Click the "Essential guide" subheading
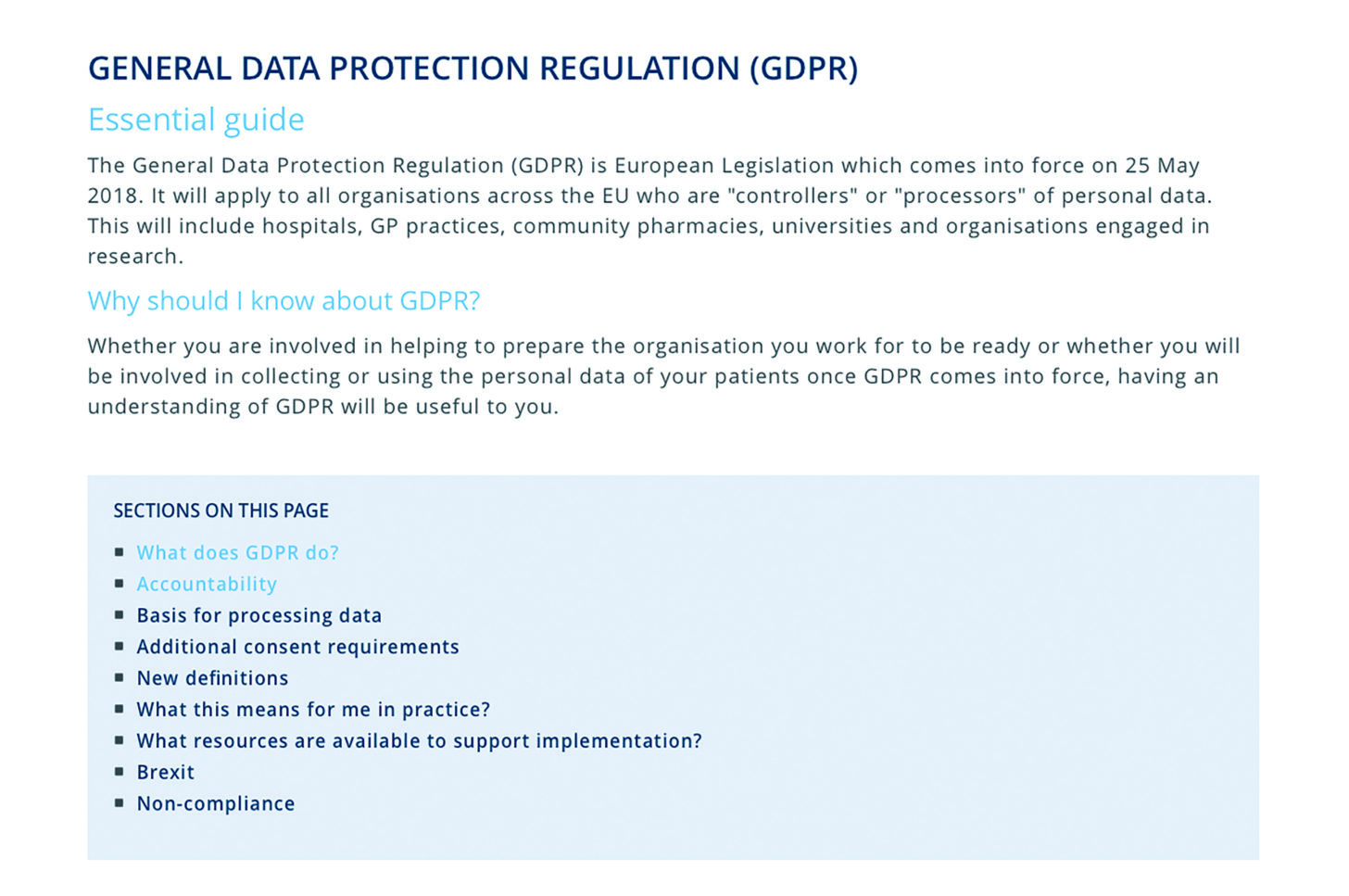This screenshot has width=1349, height=896. 195,120
